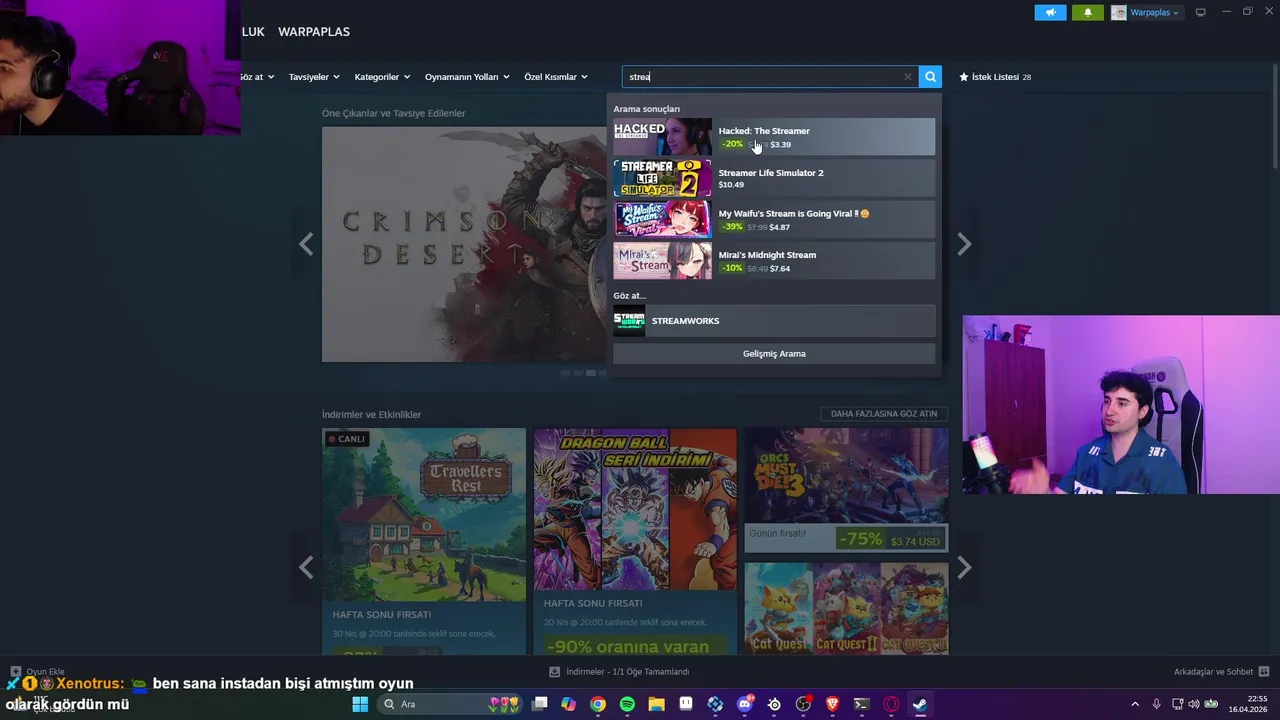
Task: Go to next featured carousel item
Action: pyautogui.click(x=964, y=244)
